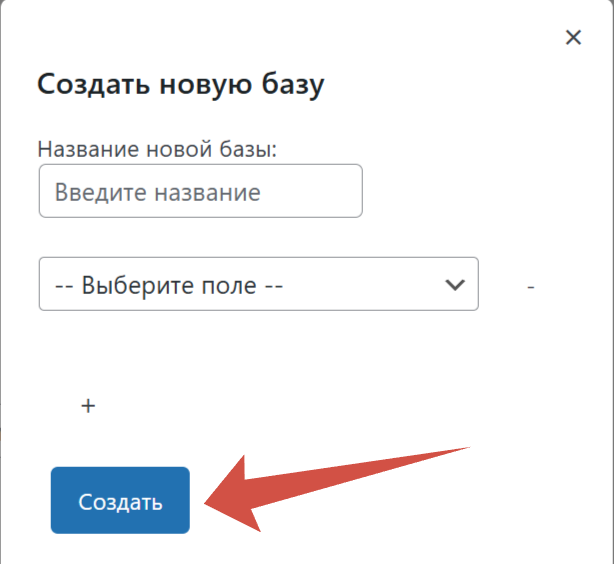Add another field selector row
The height and width of the screenshot is (564, 614).
pos(88,406)
